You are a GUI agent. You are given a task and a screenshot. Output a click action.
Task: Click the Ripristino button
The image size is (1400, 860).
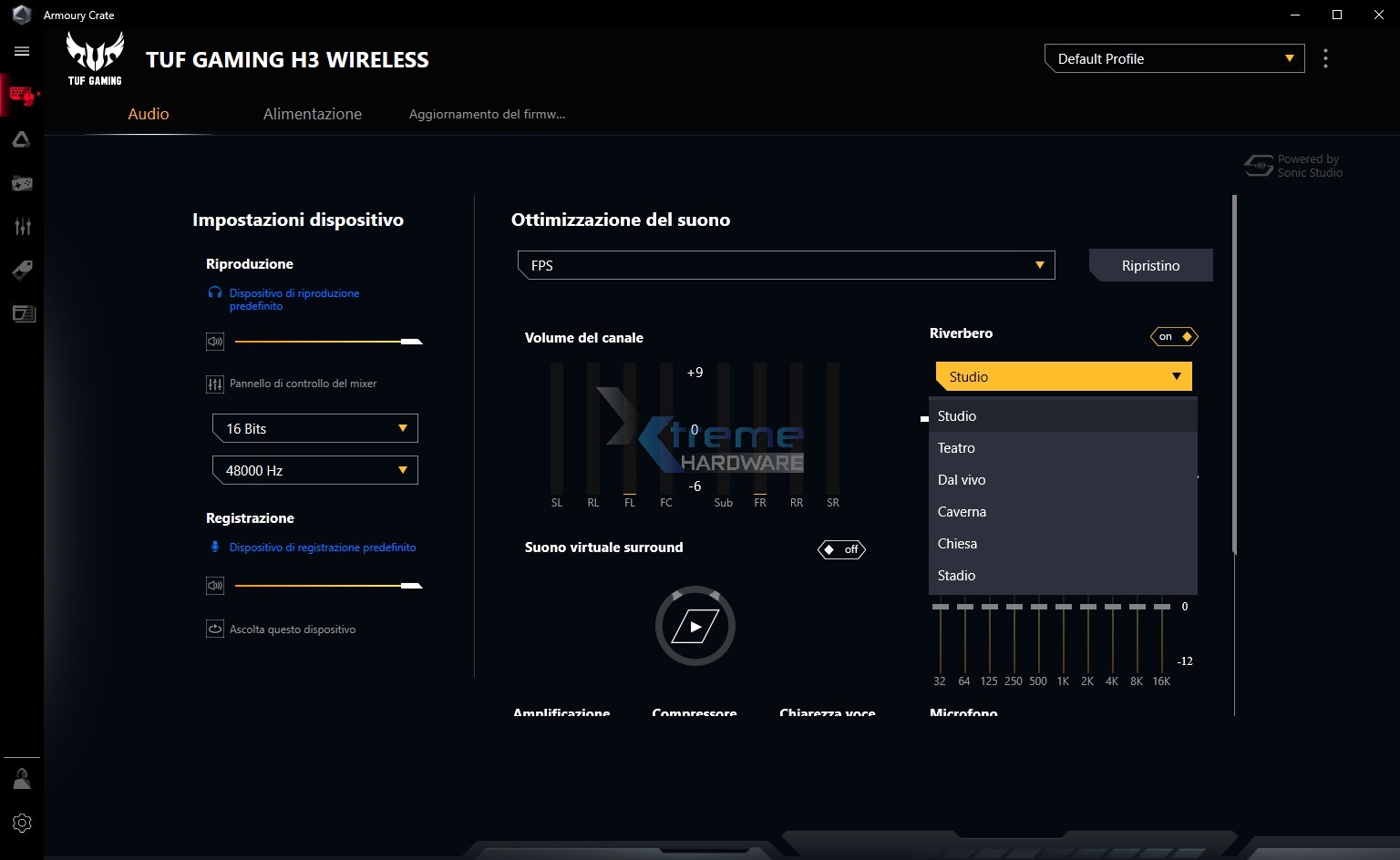point(1150,266)
